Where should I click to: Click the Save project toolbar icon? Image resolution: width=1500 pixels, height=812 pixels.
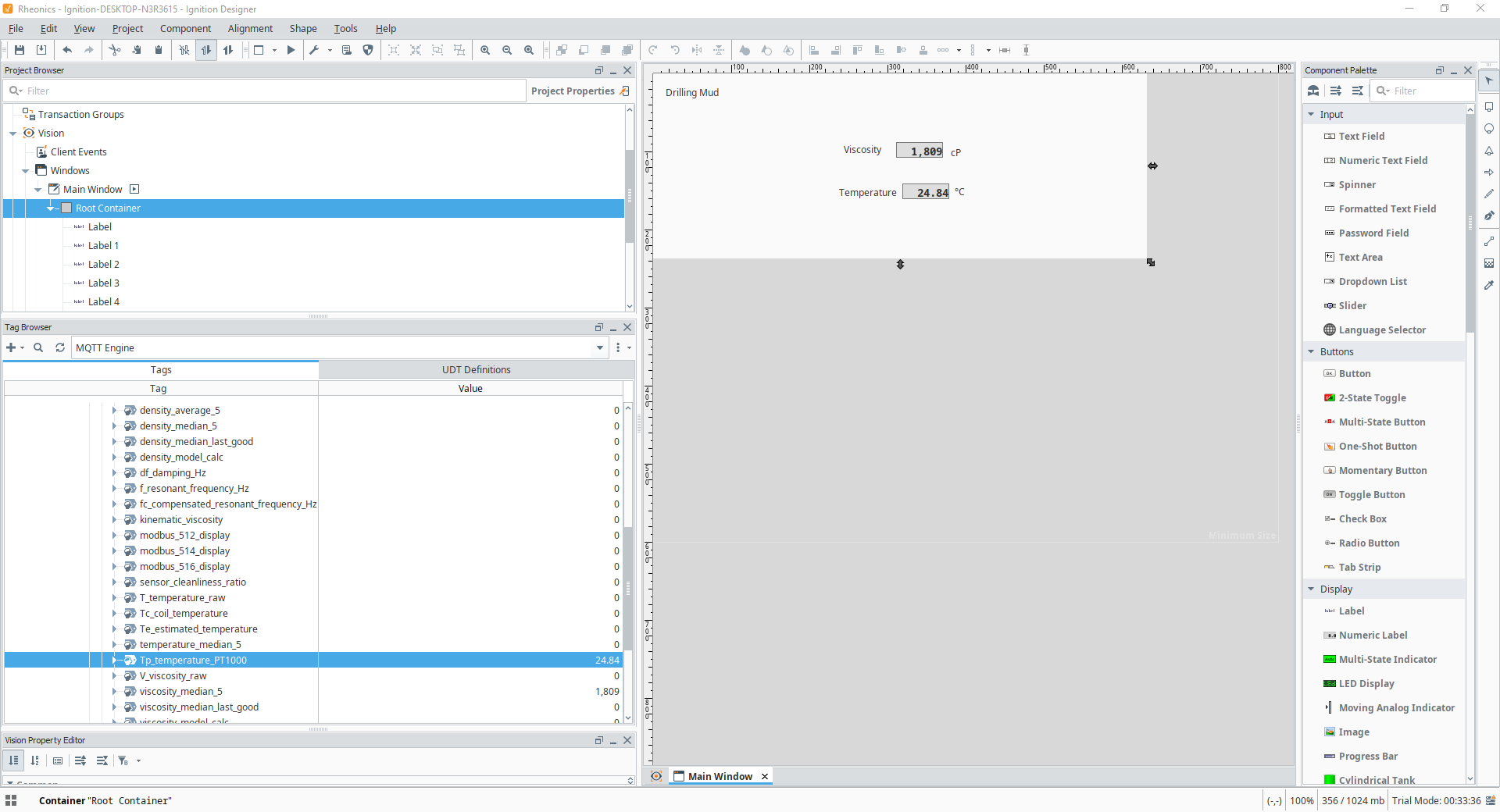[20, 50]
